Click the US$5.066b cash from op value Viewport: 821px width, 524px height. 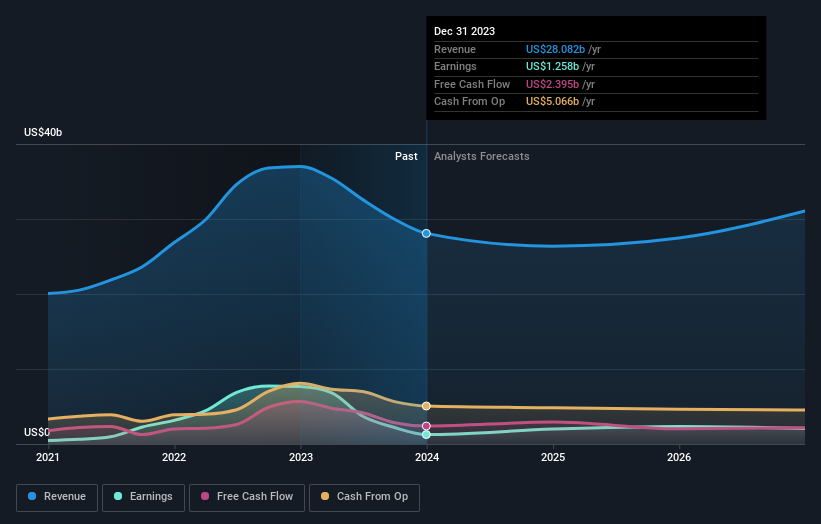[552, 102]
